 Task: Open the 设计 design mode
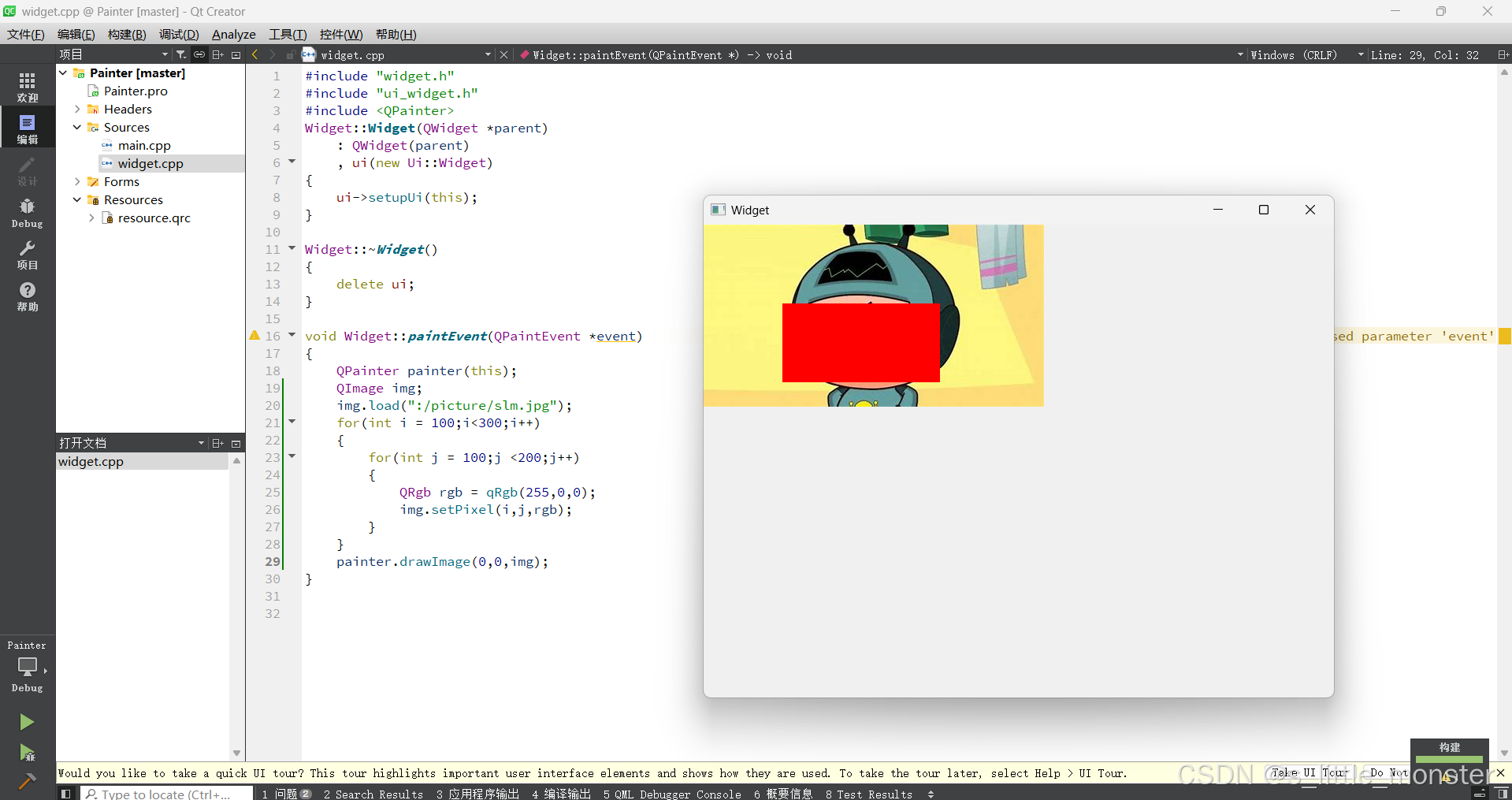coord(28,170)
